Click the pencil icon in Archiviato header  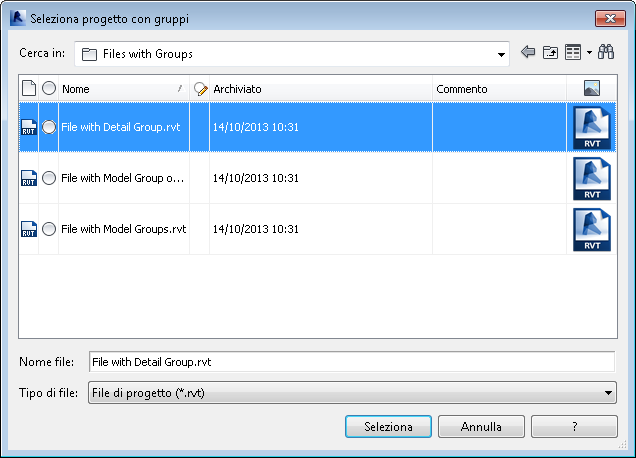(x=200, y=89)
